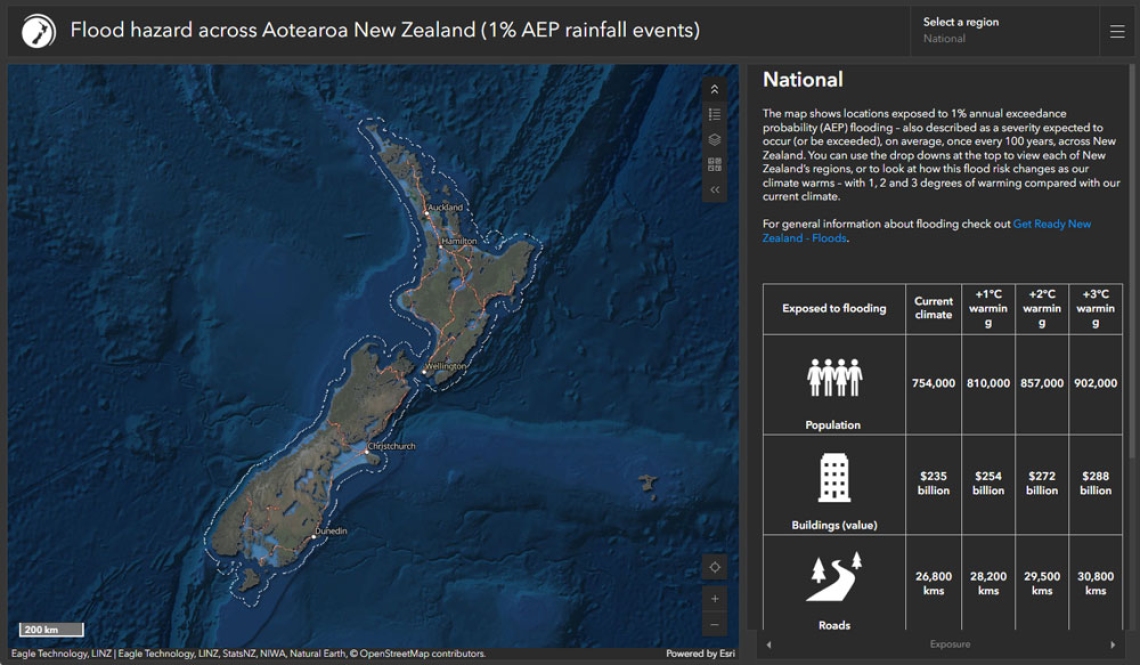This screenshot has height=665, width=1140.
Task: Go to previous panel with left arrow
Action: coord(769,645)
